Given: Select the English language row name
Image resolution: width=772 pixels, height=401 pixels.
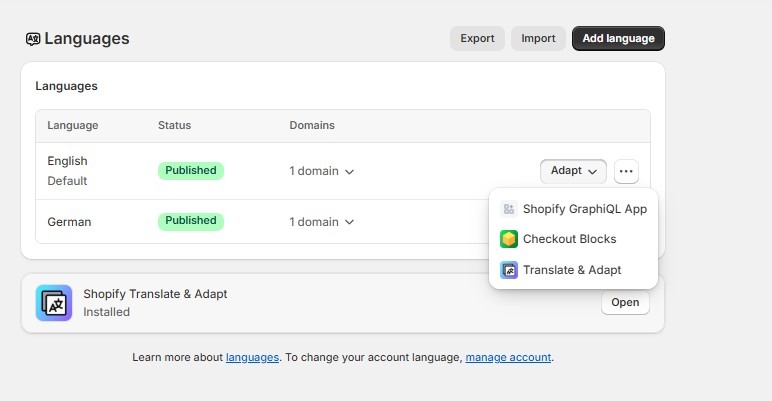Looking at the screenshot, I should (67, 161).
